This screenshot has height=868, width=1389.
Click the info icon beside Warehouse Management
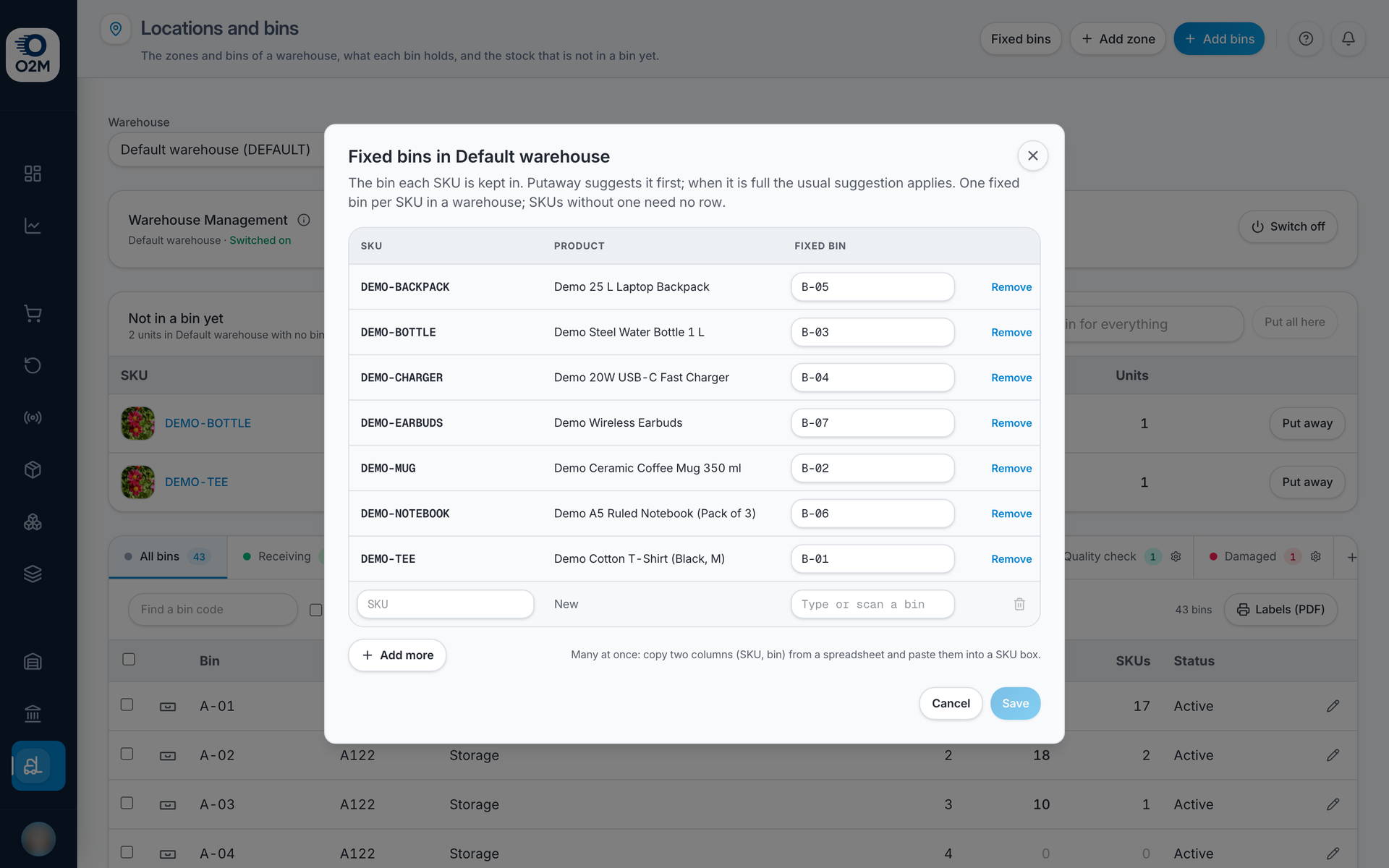pyautogui.click(x=304, y=220)
